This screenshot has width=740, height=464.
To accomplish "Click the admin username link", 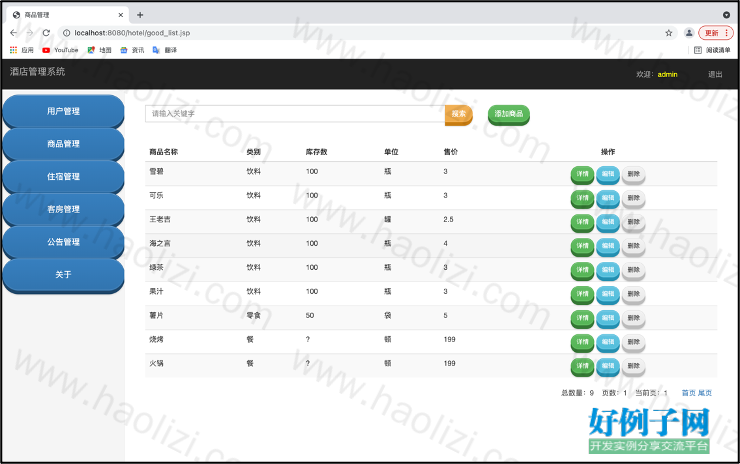I will point(667,74).
